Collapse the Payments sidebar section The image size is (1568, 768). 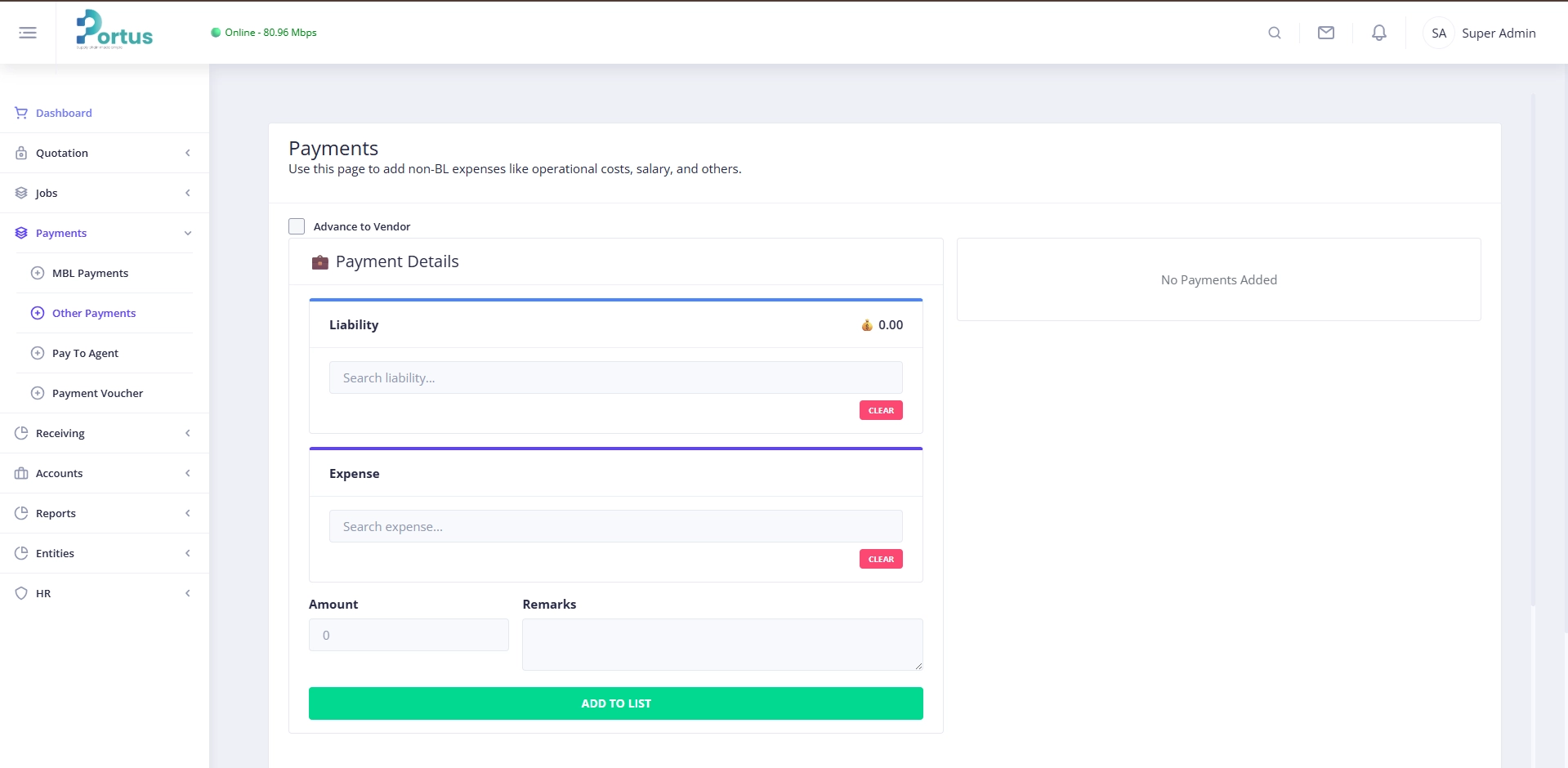(104, 233)
